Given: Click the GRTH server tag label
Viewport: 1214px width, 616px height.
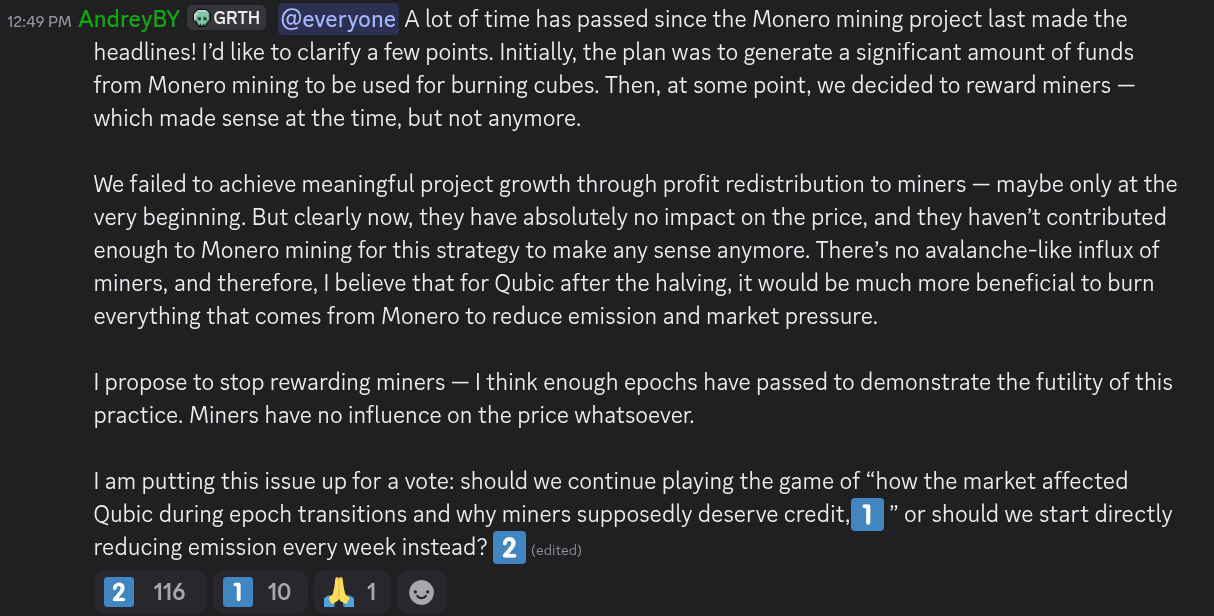Looking at the screenshot, I should point(237,18).
